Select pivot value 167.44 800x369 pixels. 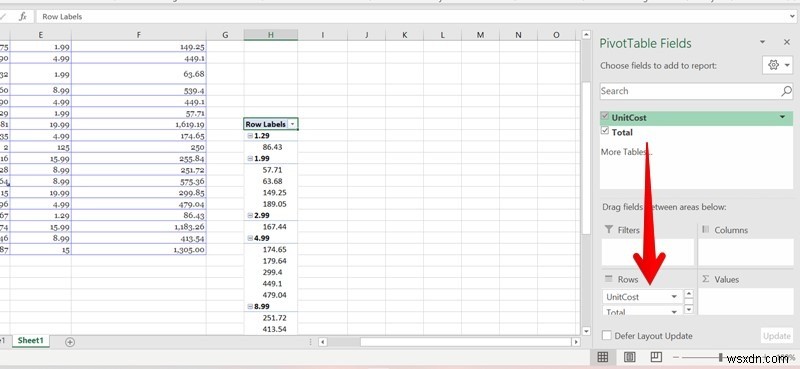270,227
